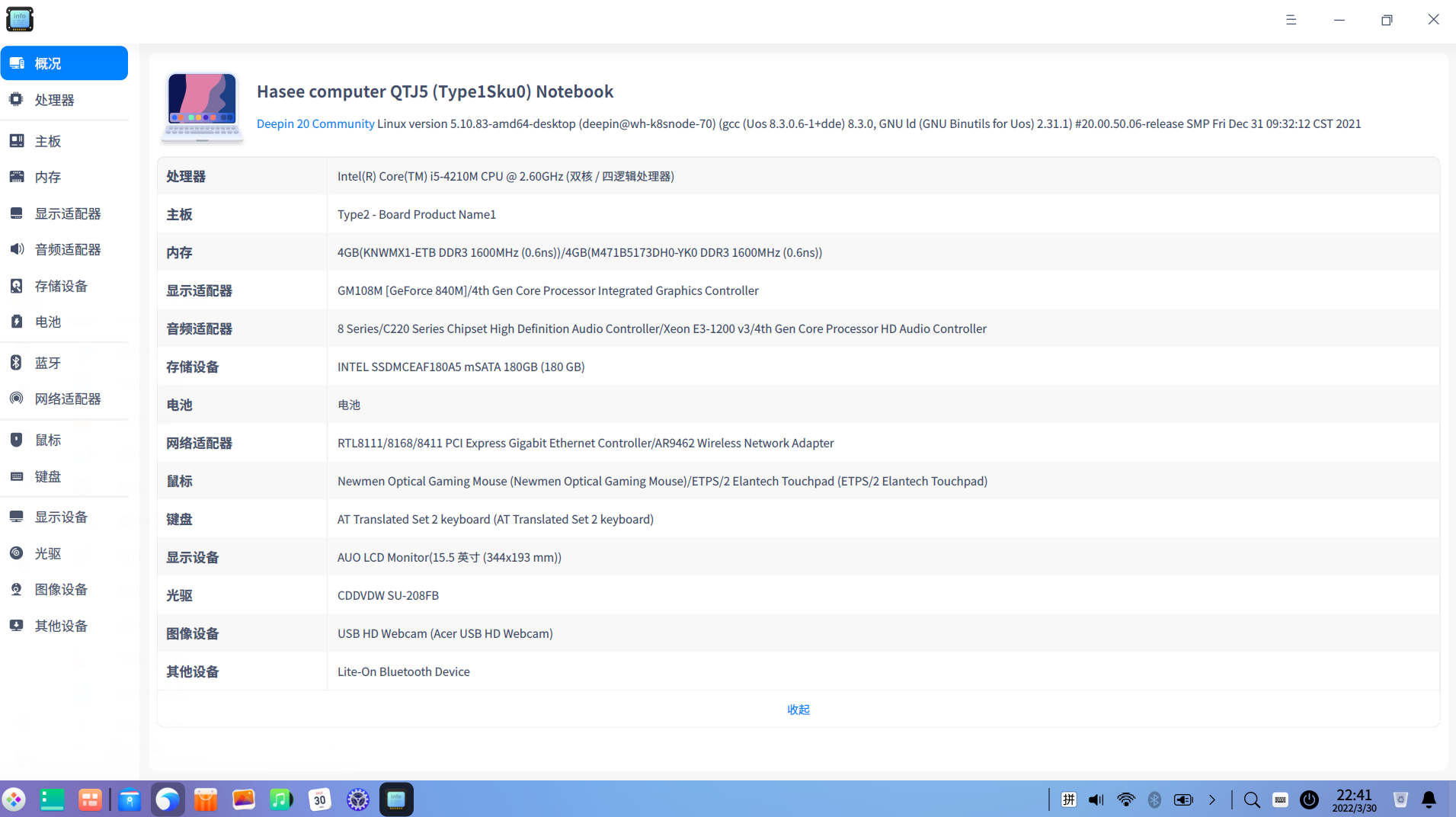This screenshot has height=817, width=1456.
Task: Click the Device Manager dock icon
Action: [x=396, y=799]
